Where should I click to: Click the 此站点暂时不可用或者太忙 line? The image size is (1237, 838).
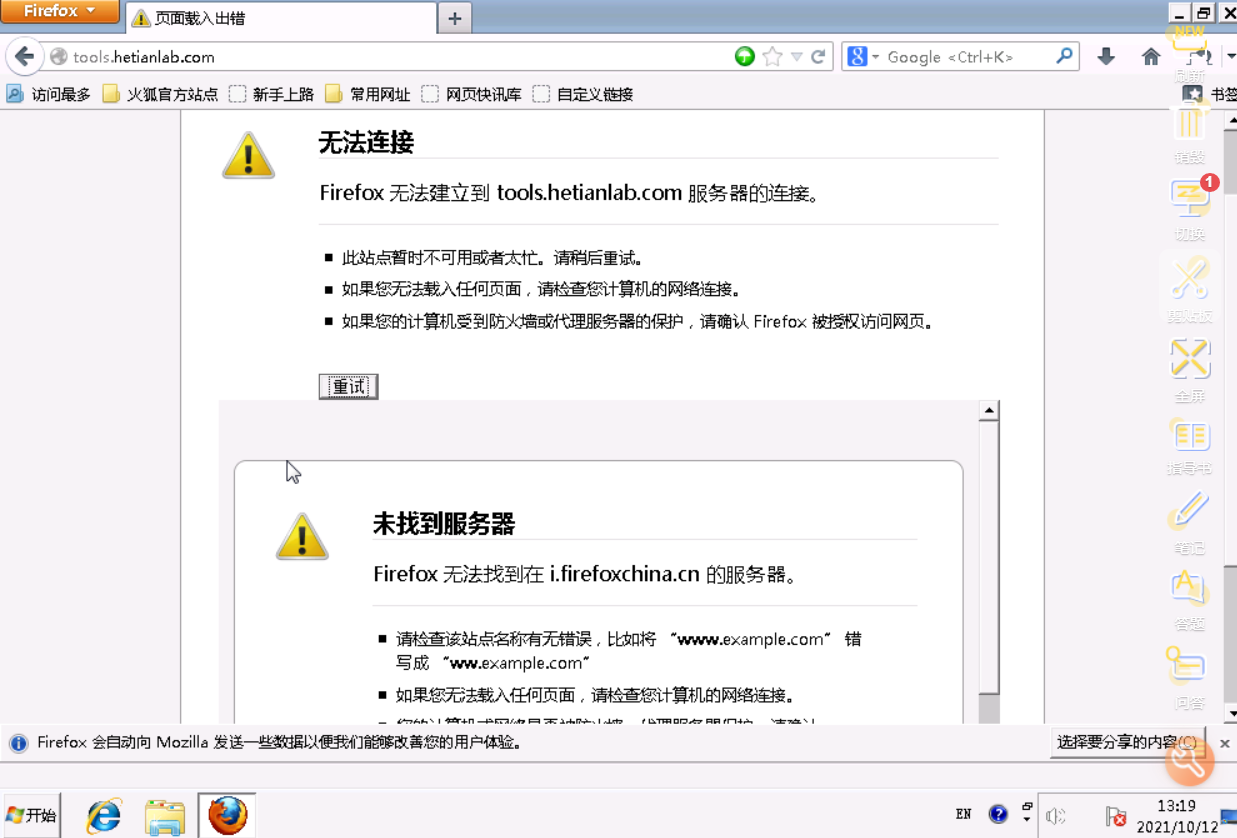[493, 258]
